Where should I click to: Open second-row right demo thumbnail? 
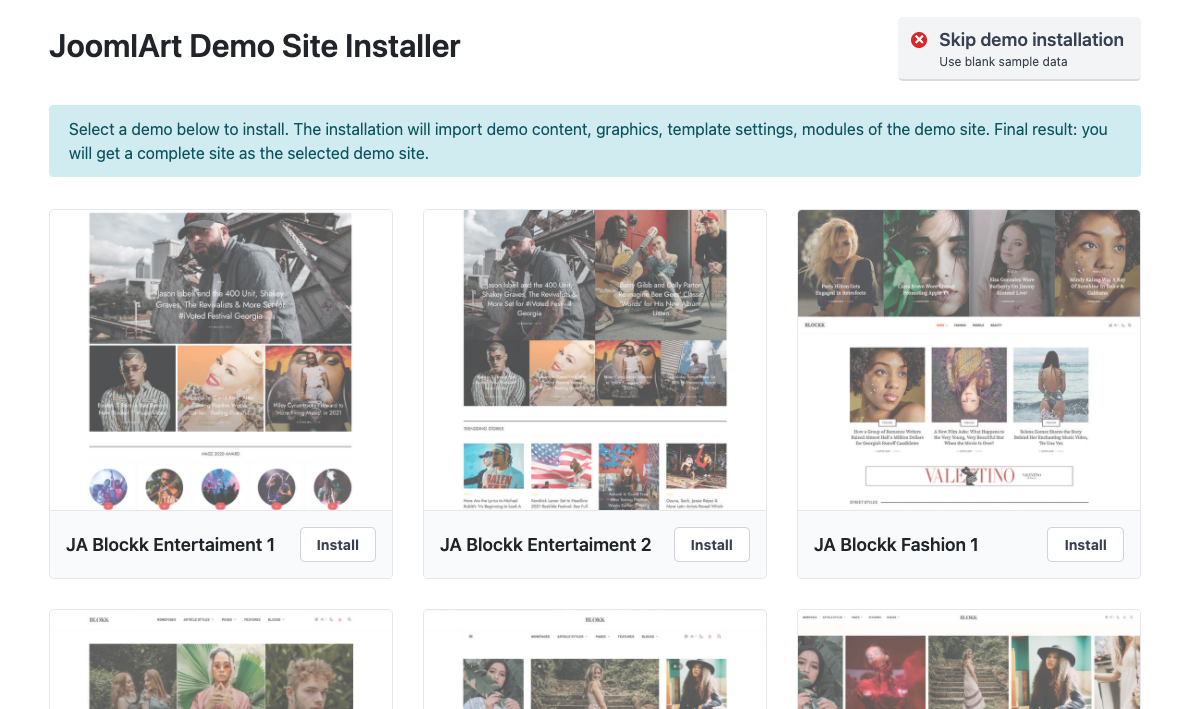click(969, 659)
